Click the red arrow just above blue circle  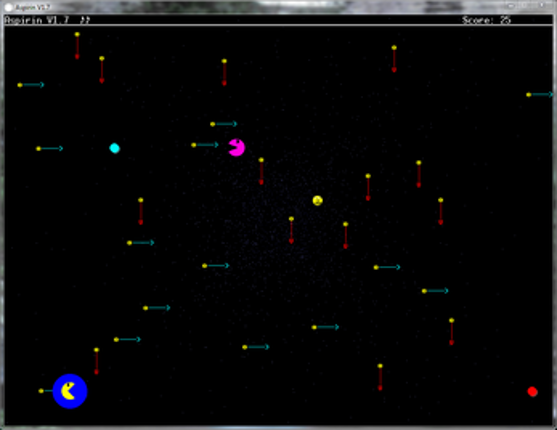point(96,361)
